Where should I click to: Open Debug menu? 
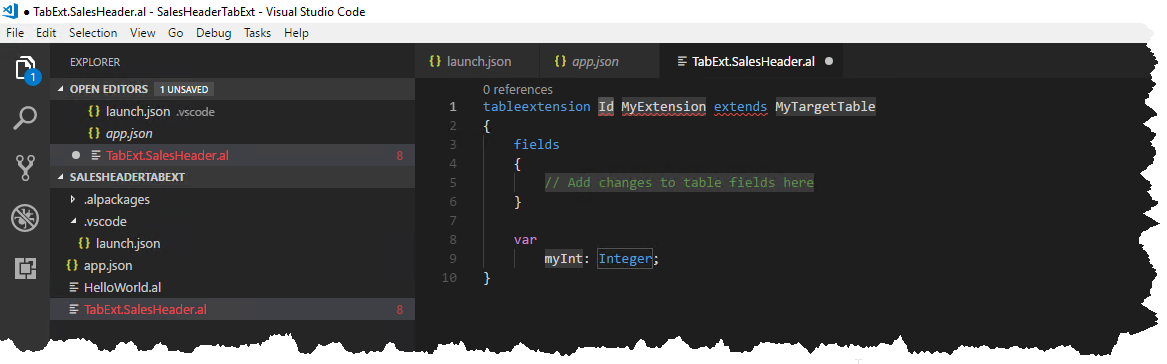214,33
